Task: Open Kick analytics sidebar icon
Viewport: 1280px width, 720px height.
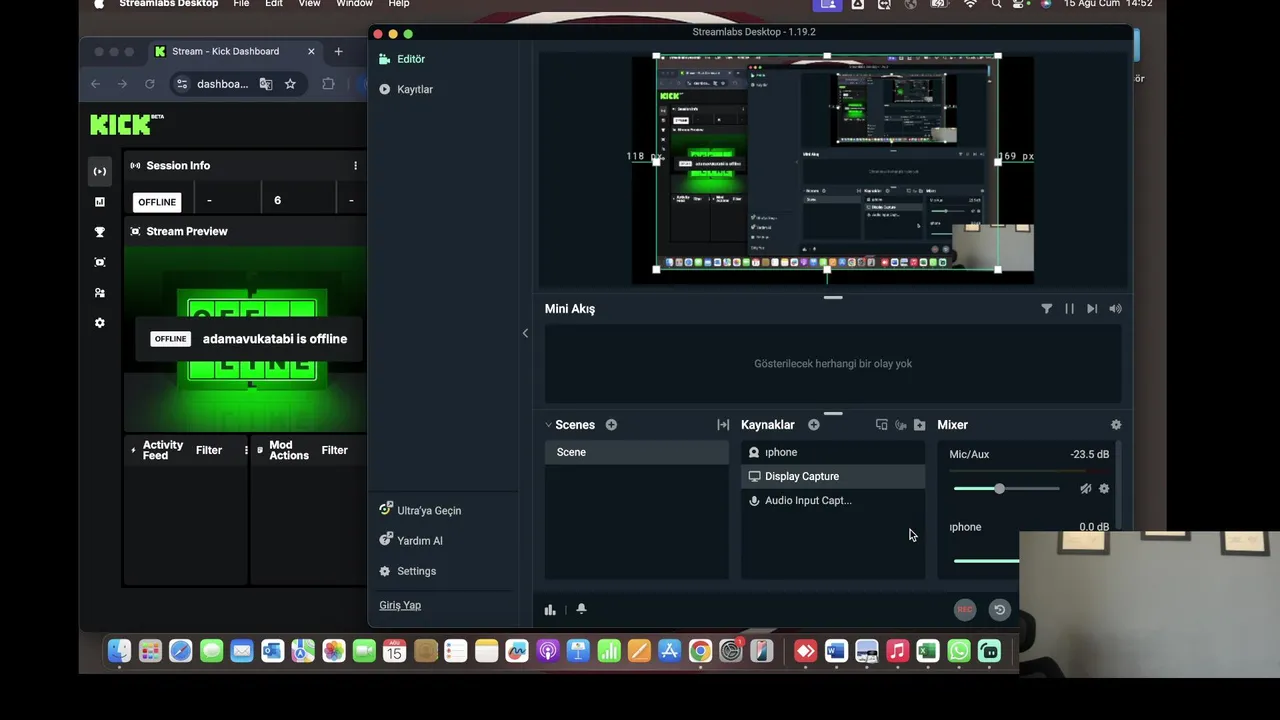Action: [x=99, y=202]
